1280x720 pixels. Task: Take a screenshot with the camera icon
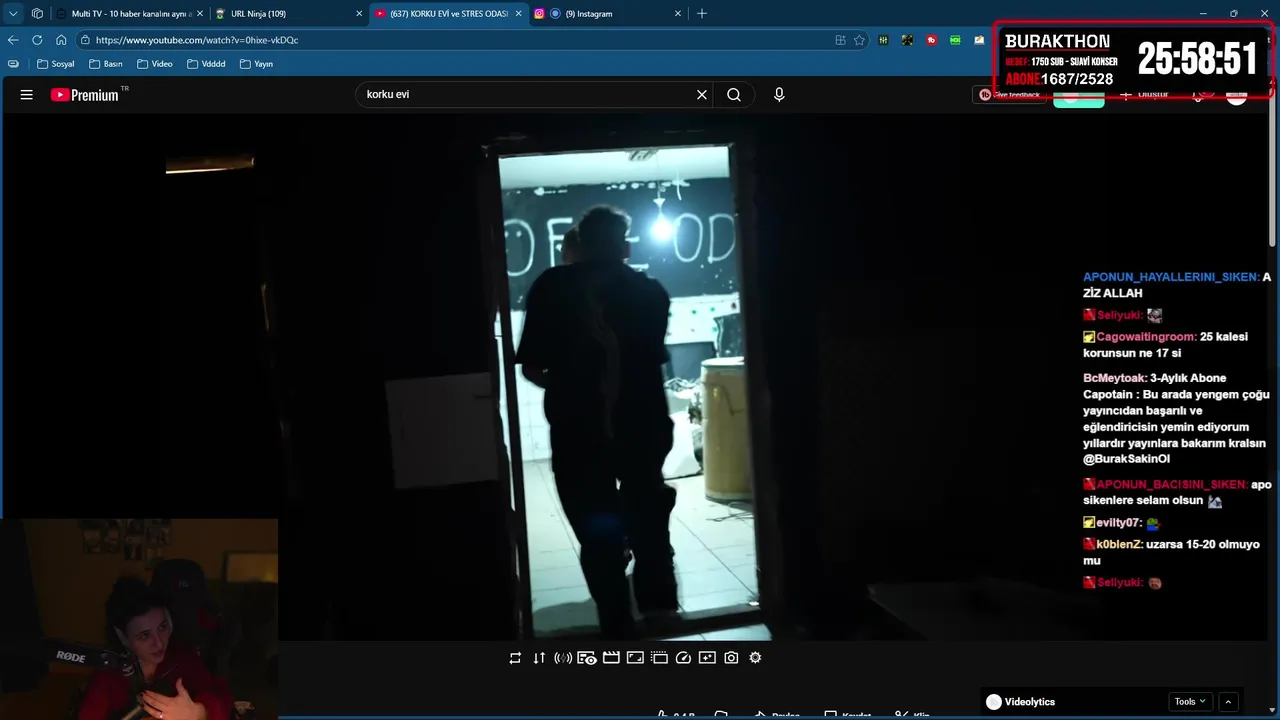point(731,658)
